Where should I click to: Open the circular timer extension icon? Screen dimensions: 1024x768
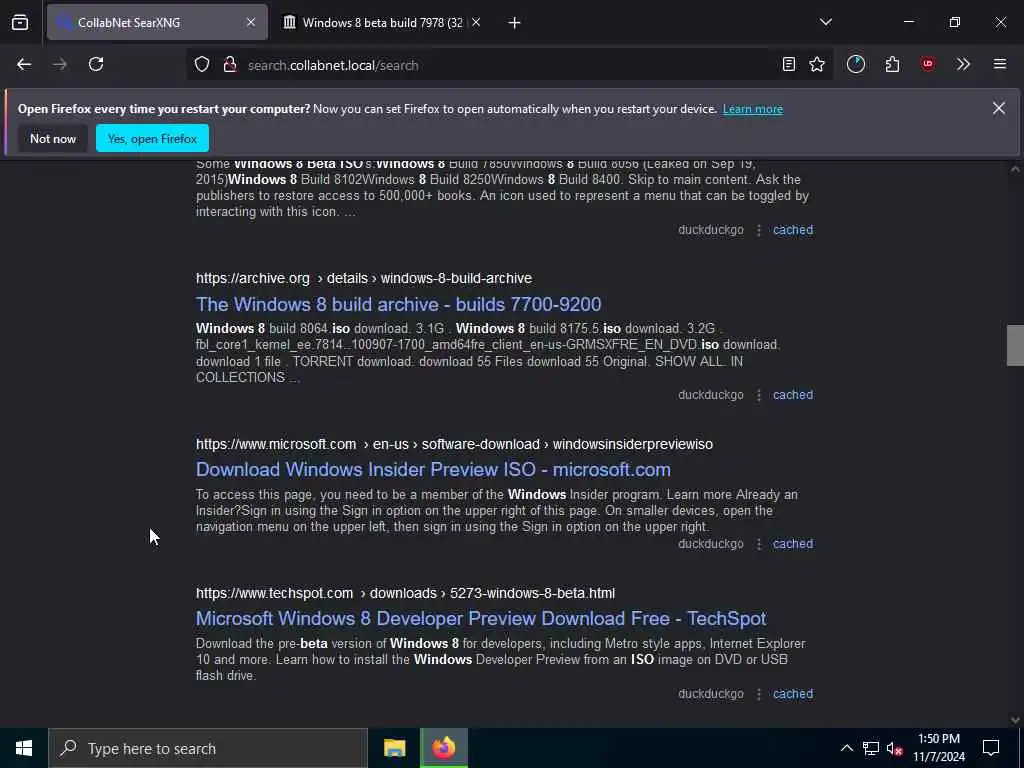coord(856,65)
